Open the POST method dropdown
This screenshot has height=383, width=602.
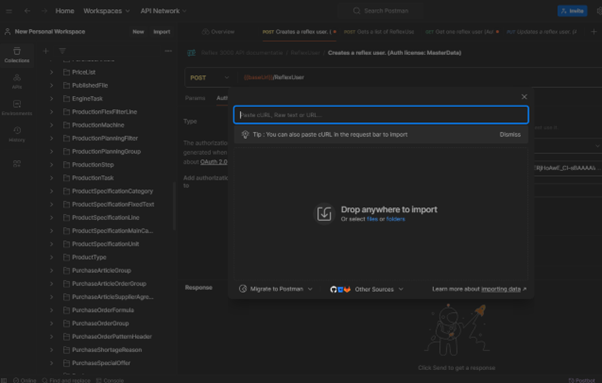[210, 78]
